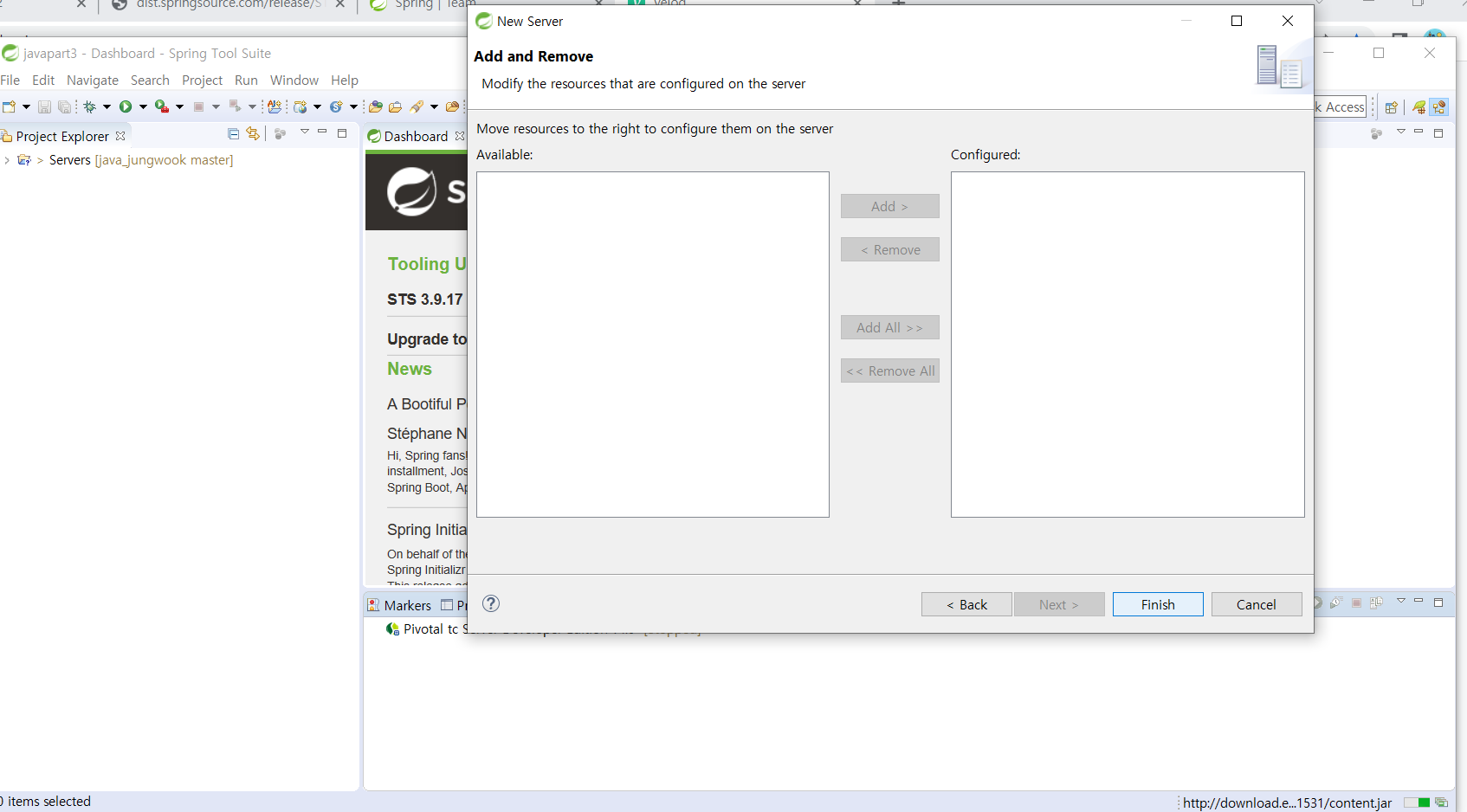The width and height of the screenshot is (1467, 812).
Task: Click Focus on Active Task in Project Explorer
Action: (x=280, y=133)
